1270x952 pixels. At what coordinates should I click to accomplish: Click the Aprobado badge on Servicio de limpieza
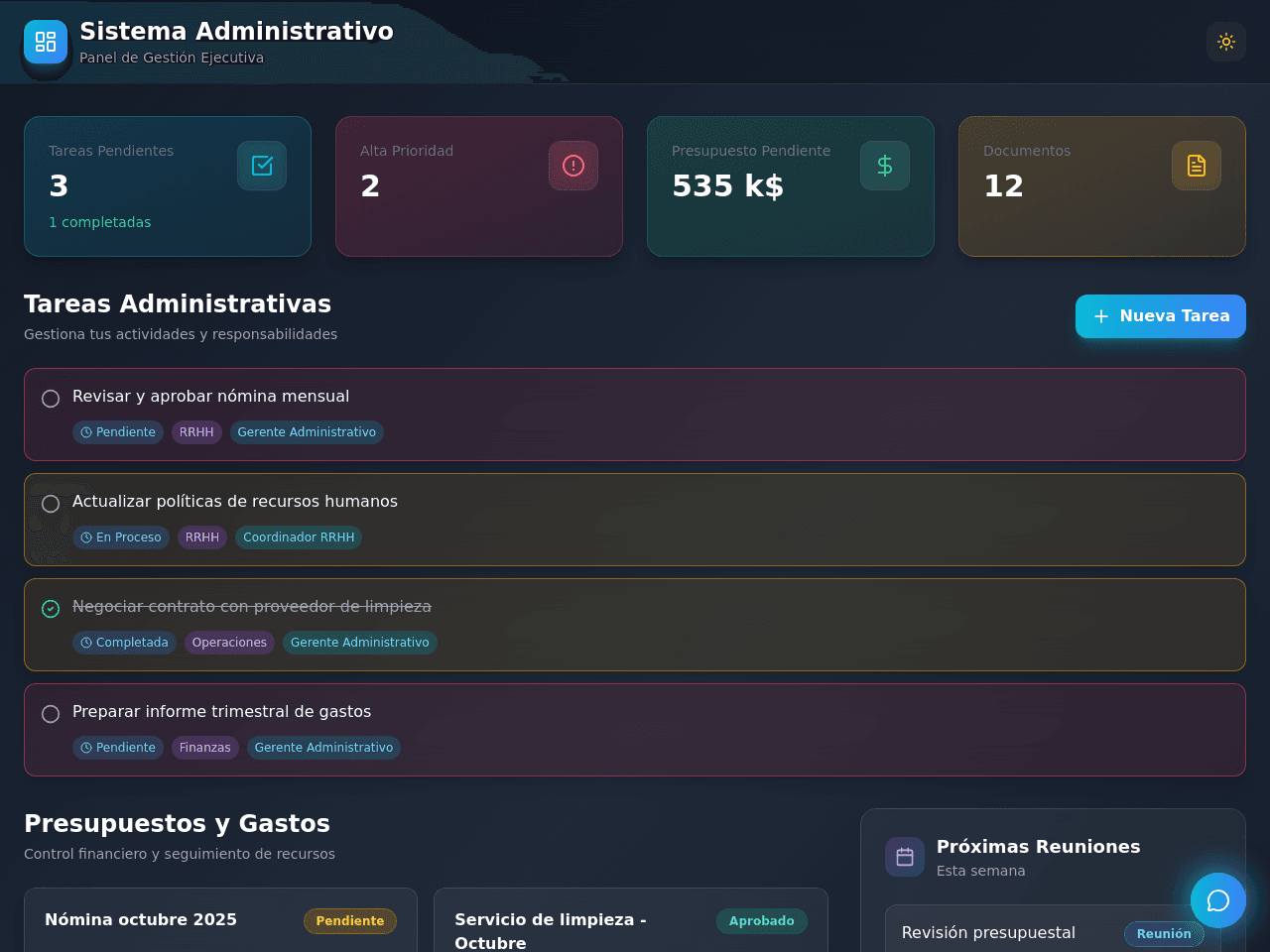click(762, 921)
